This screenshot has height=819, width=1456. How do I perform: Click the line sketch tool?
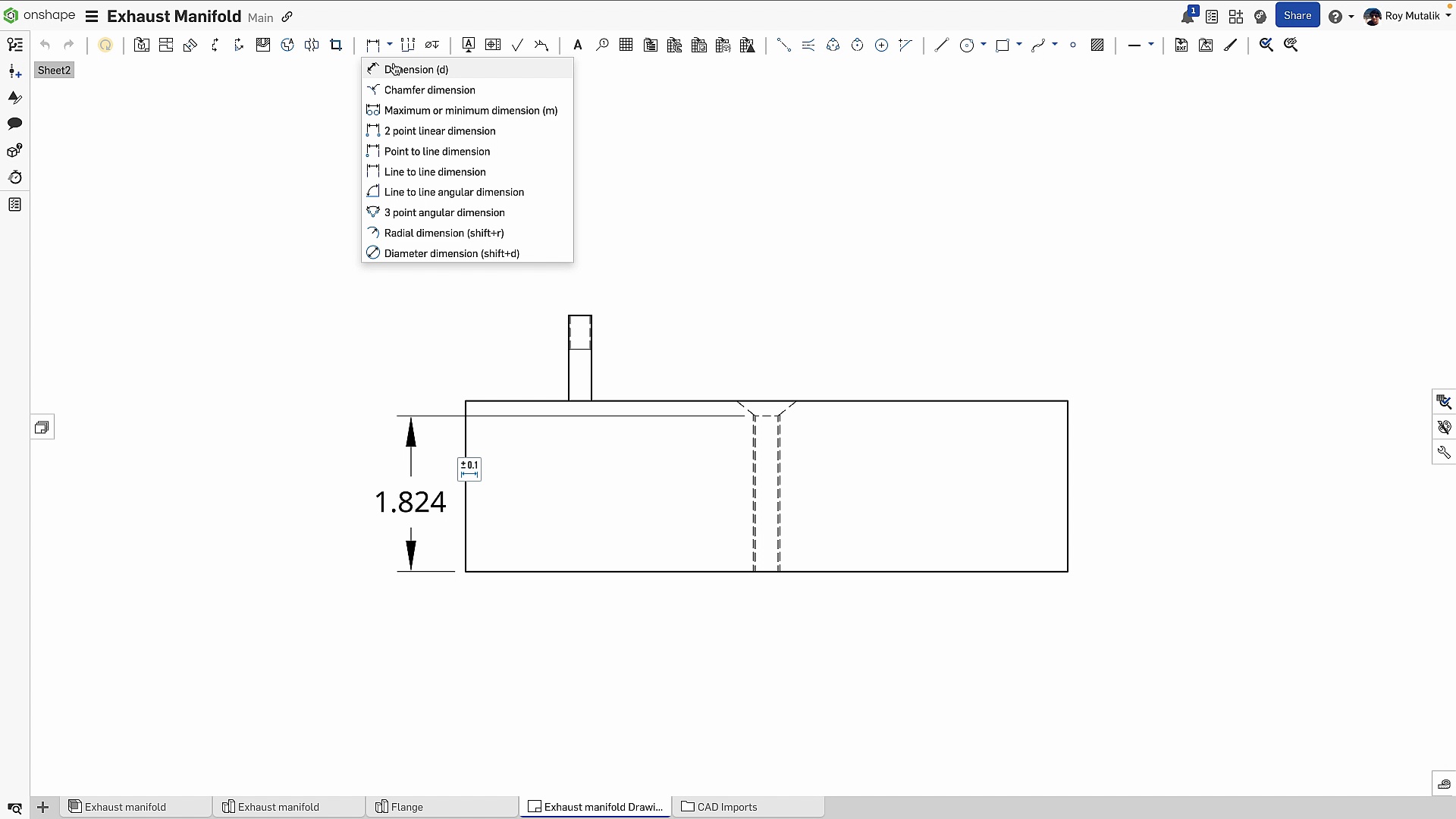click(941, 45)
